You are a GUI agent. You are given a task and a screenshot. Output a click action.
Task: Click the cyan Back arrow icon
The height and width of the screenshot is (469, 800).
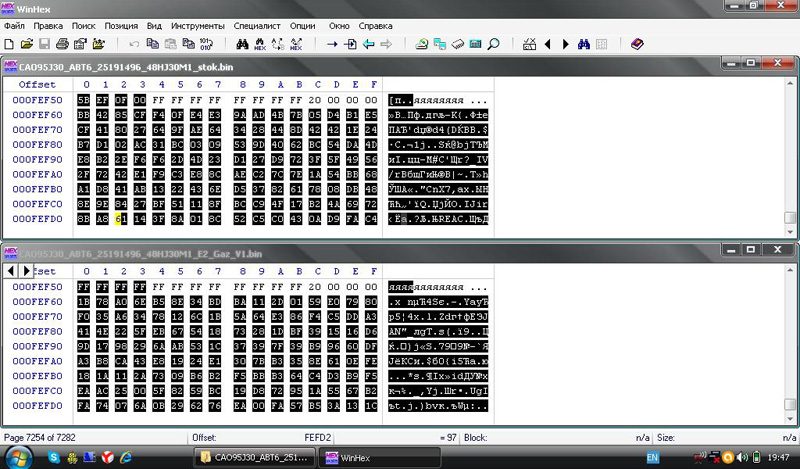(x=369, y=44)
